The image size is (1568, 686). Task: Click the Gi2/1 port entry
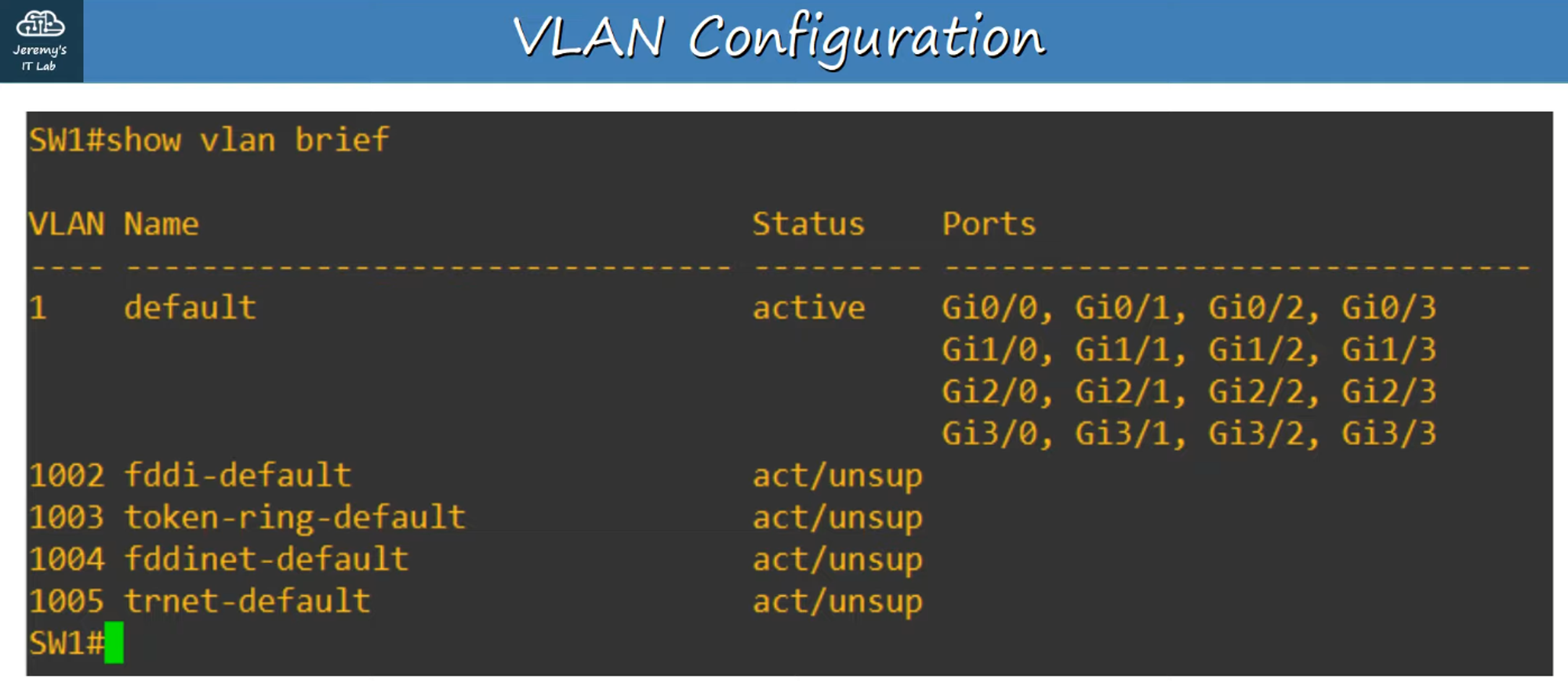pyautogui.click(x=1122, y=391)
